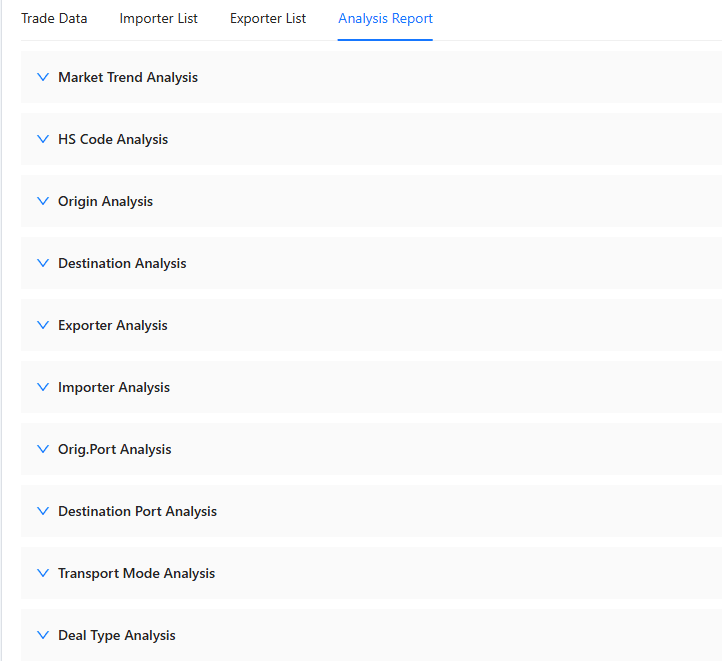Select the Analysis Report tab
Image resolution: width=722 pixels, height=661 pixels.
(x=385, y=18)
